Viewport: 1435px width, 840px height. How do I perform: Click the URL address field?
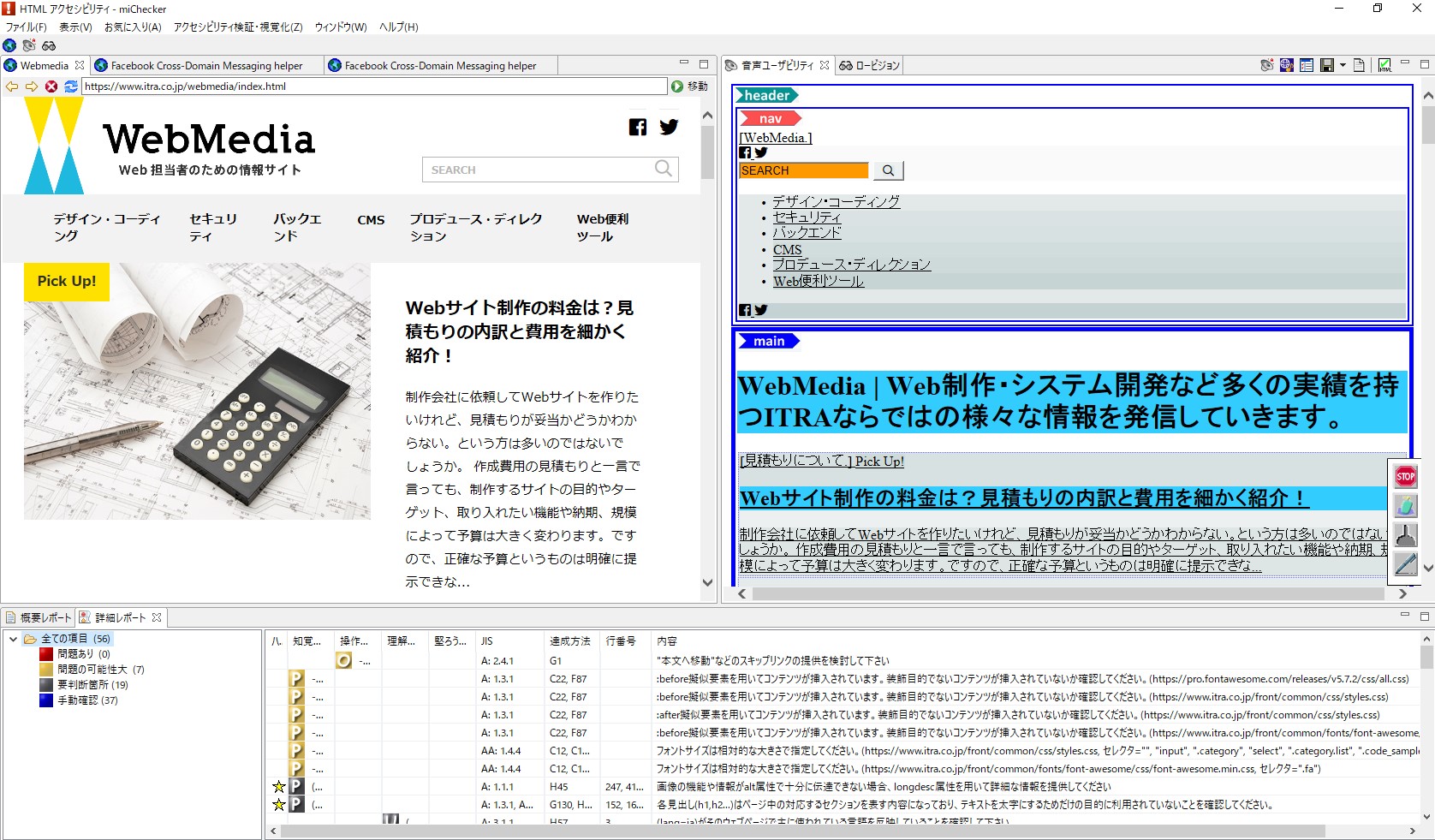coord(374,86)
